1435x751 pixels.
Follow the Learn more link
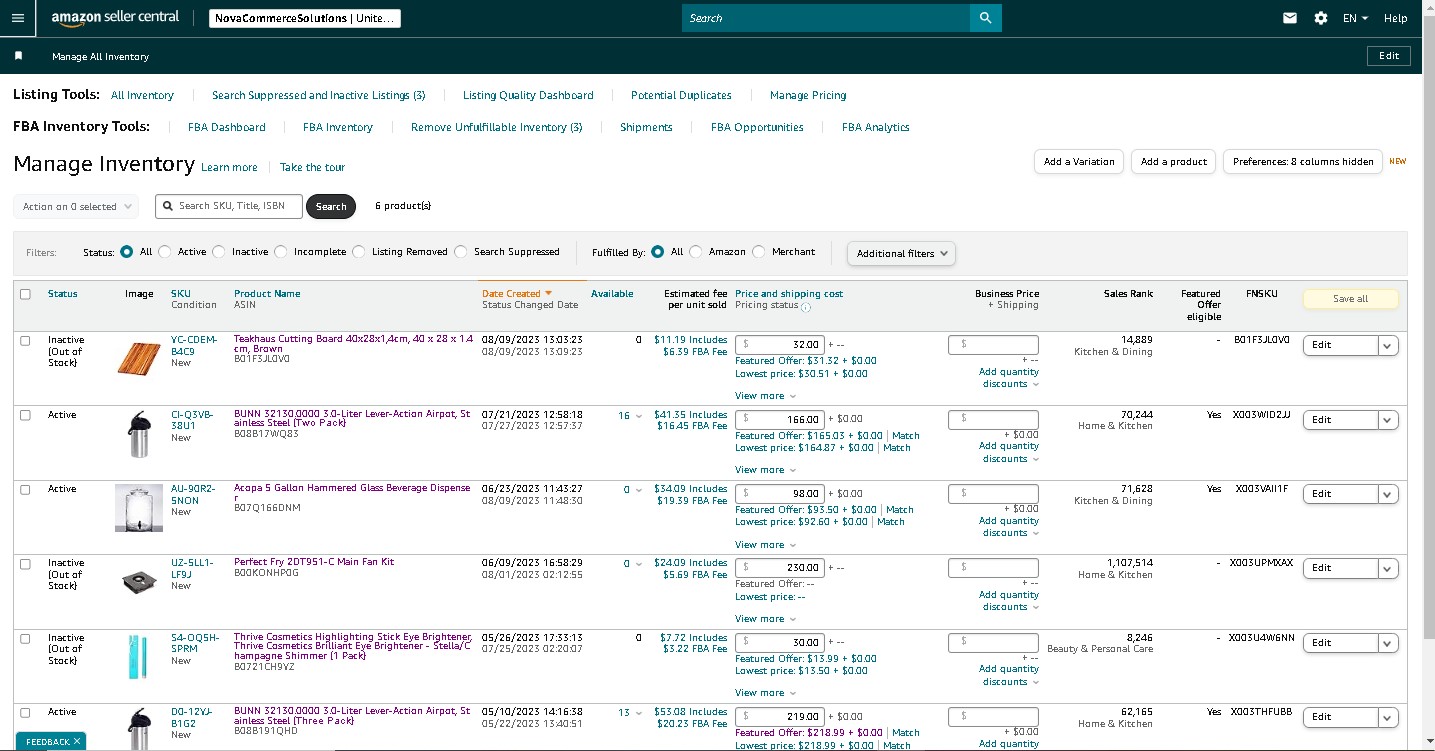229,167
